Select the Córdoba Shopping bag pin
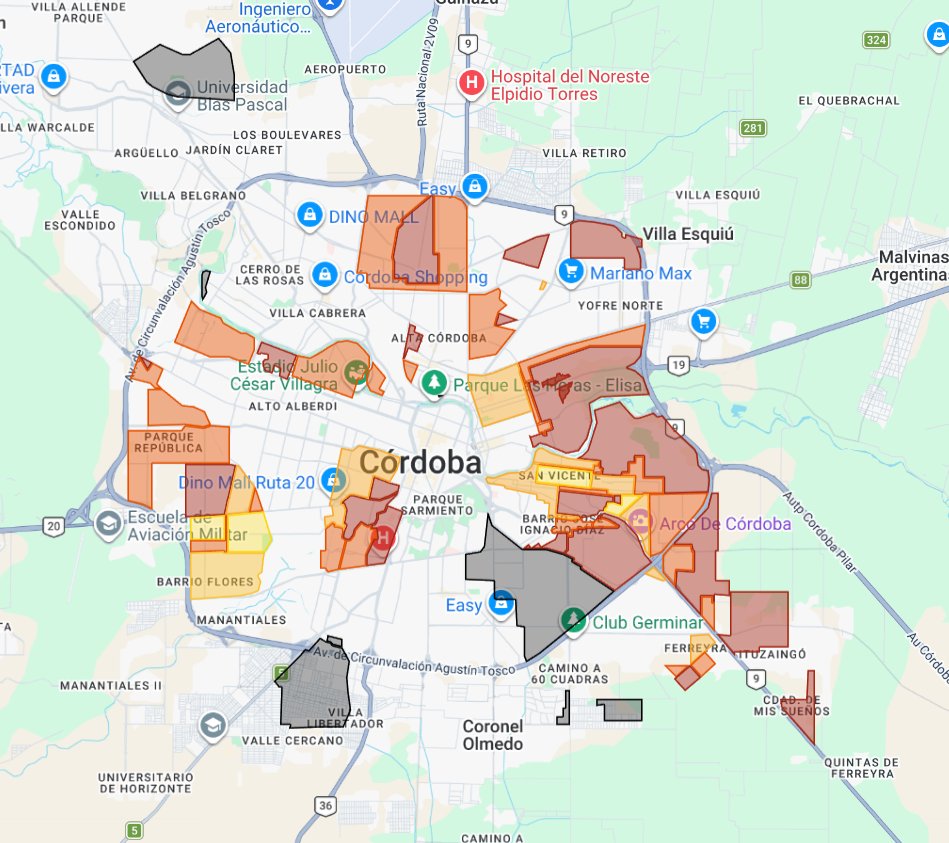 325,275
